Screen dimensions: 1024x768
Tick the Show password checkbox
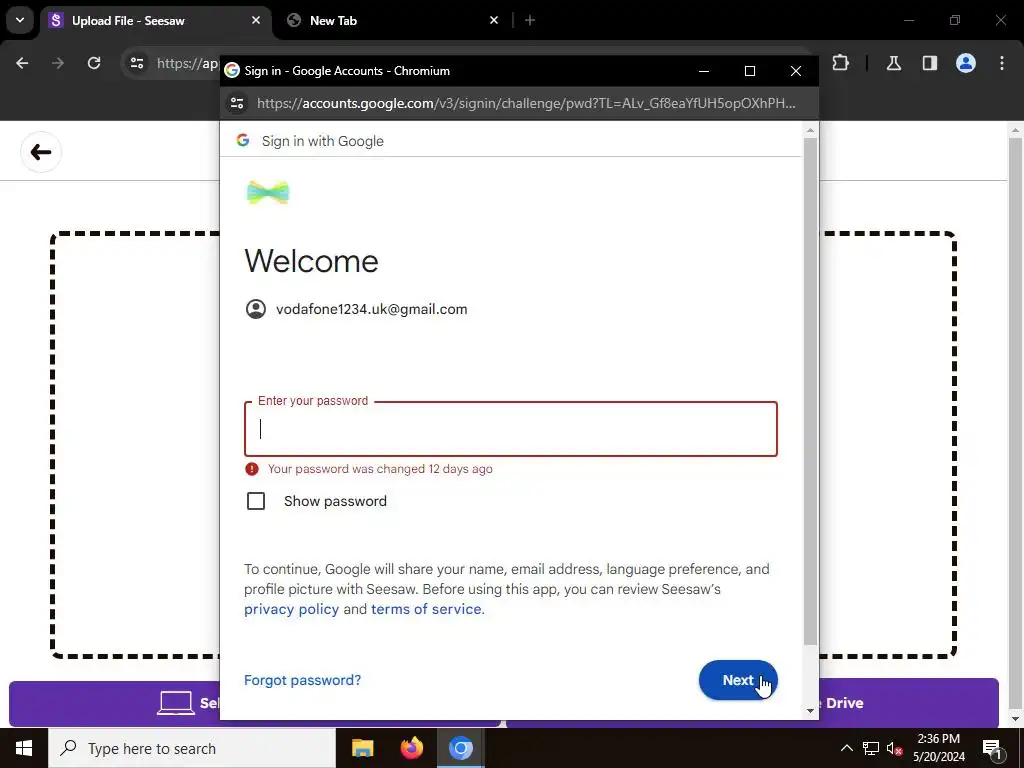coord(256,501)
